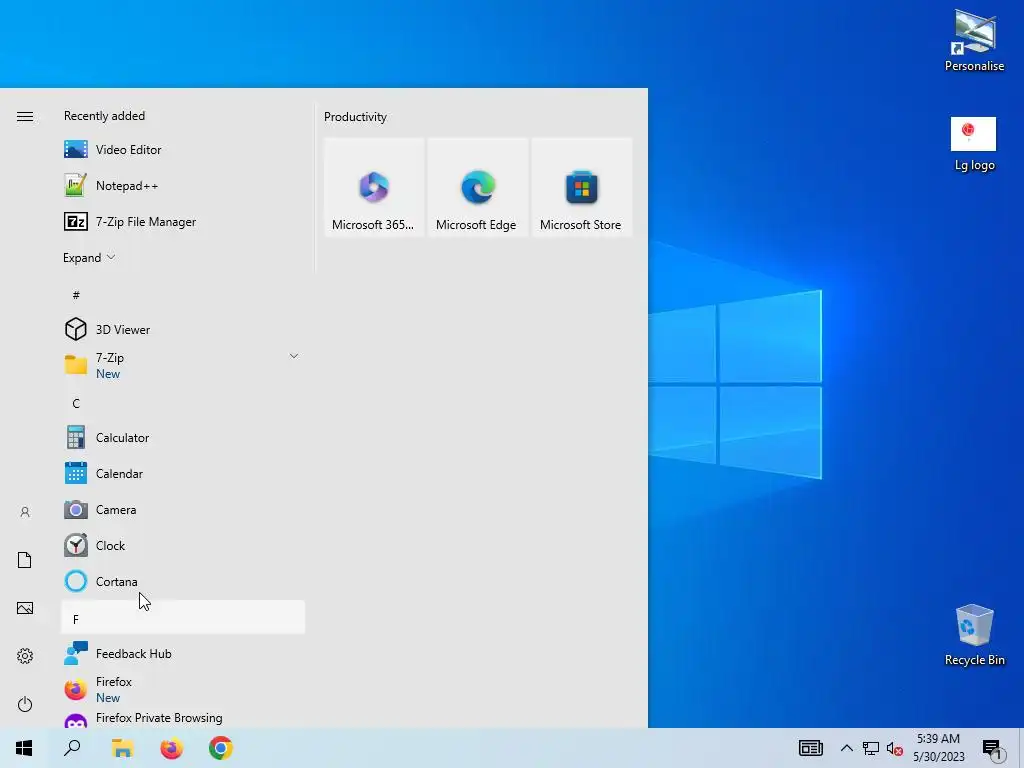This screenshot has width=1024, height=768.
Task: Open the user account icon in the Start sidebar
Action: click(x=25, y=512)
